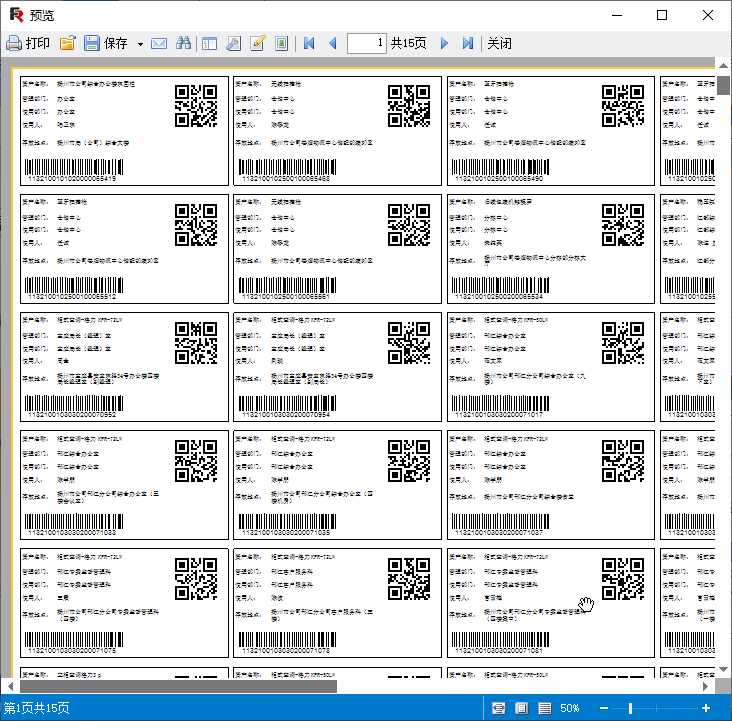Open a report file with the folder icon

click(x=68, y=43)
